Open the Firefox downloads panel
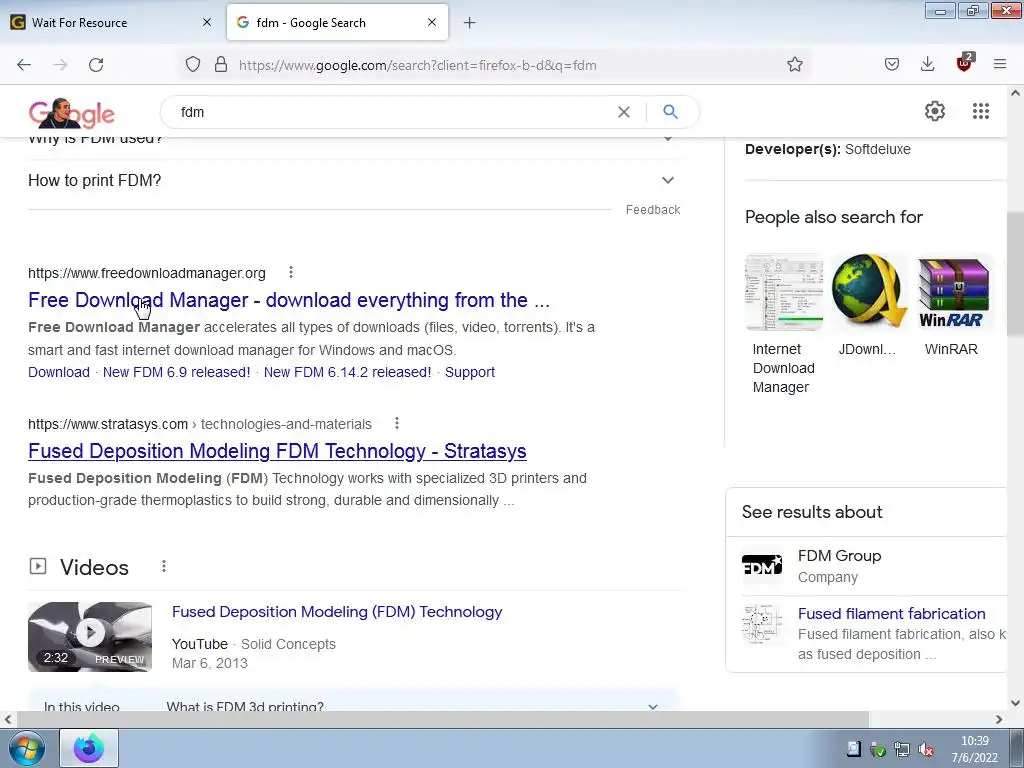Viewport: 1024px width, 768px height. [927, 64]
